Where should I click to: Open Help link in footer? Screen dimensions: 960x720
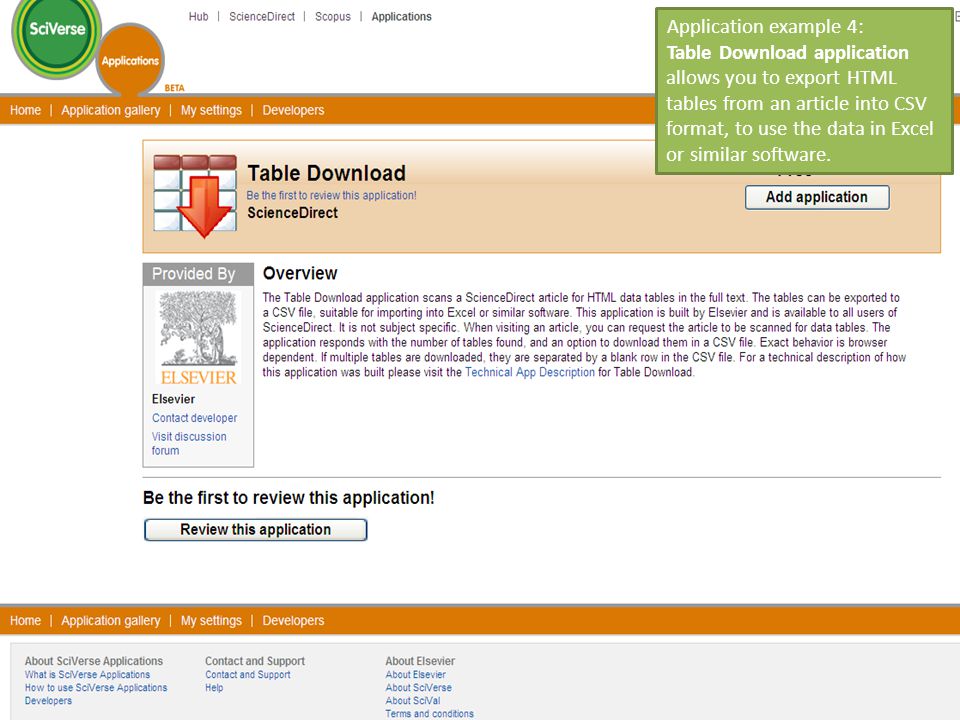[214, 688]
